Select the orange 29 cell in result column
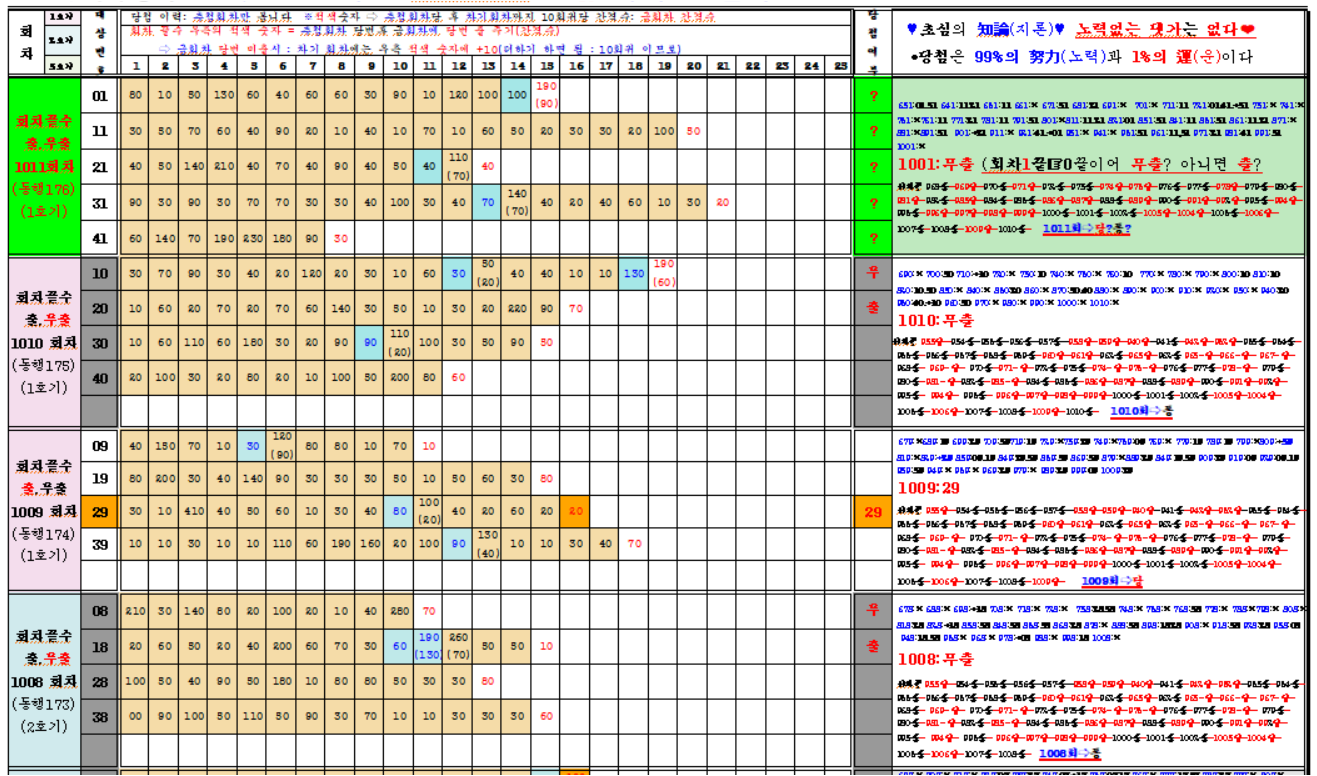Viewport: 1317px width, 776px height. (x=873, y=511)
